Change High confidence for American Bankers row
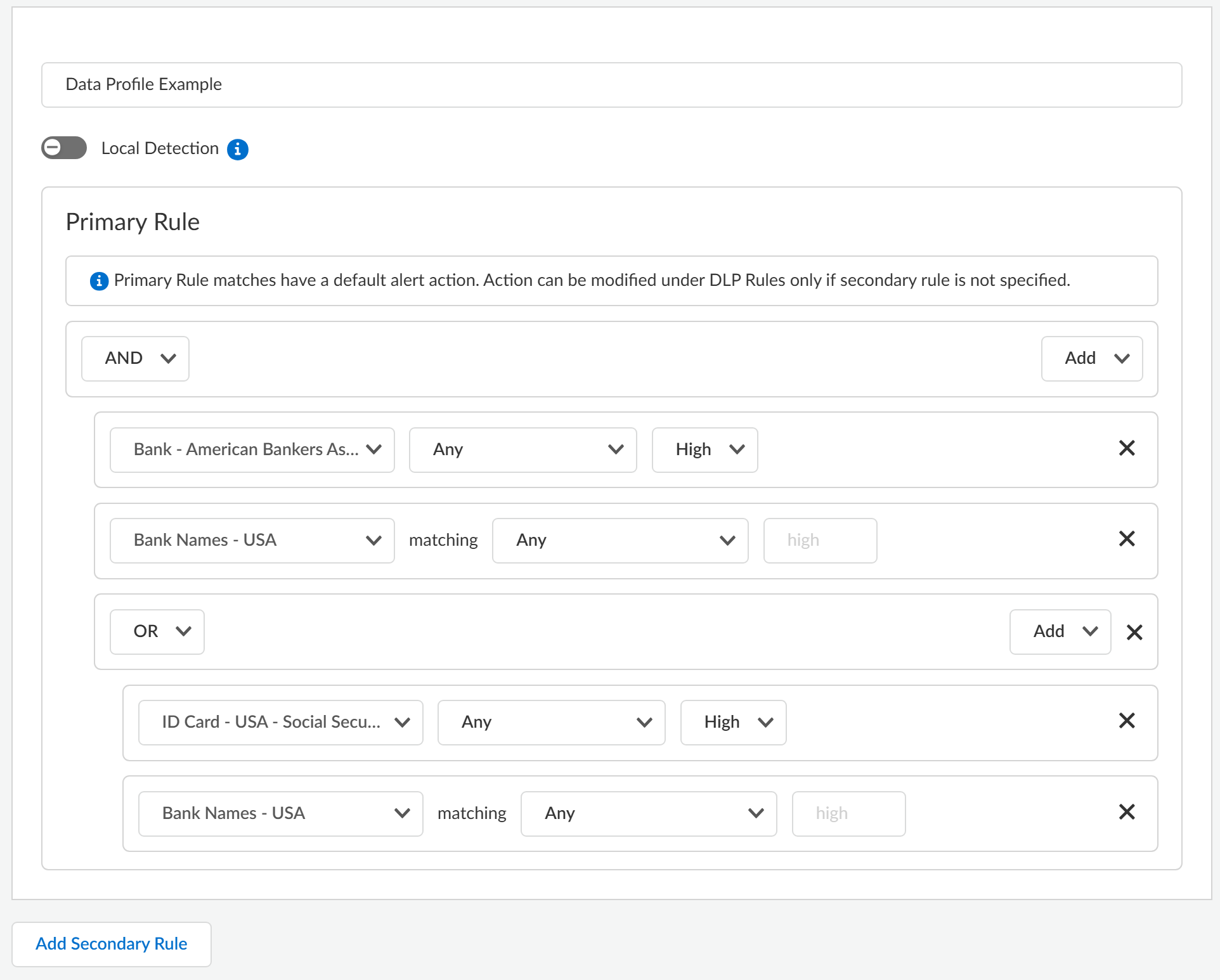This screenshot has height=980, width=1220. point(704,449)
